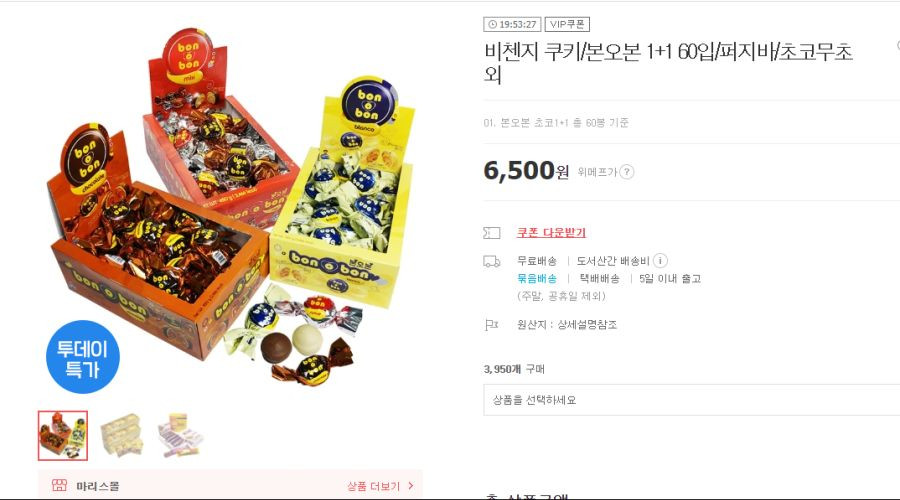Click the main bon o bon product image
Viewport: 900px width, 500px height.
tap(230, 207)
